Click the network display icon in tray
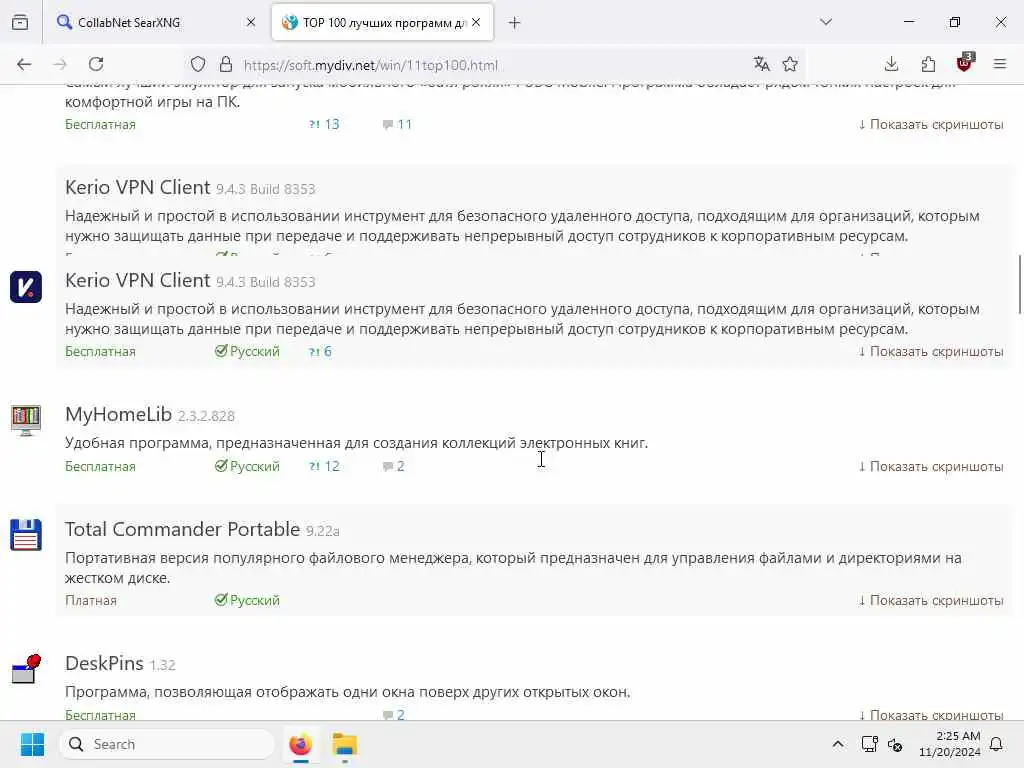The image size is (1024, 768). [x=869, y=744]
